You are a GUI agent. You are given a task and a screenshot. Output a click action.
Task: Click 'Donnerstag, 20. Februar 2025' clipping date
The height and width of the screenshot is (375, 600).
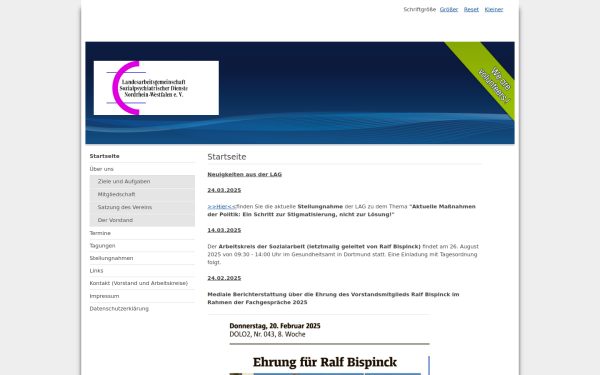click(275, 326)
